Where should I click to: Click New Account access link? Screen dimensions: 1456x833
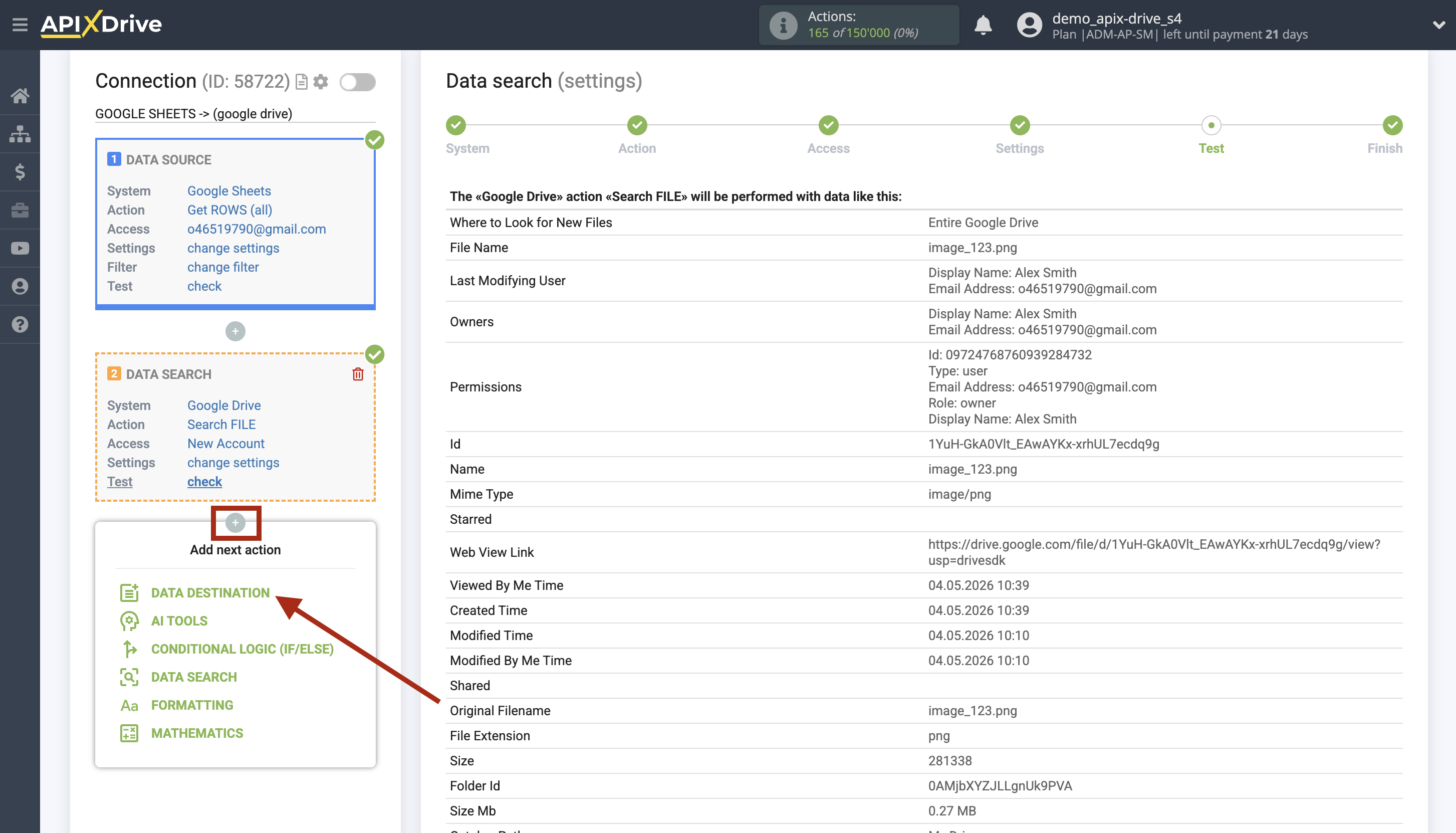pyautogui.click(x=226, y=444)
